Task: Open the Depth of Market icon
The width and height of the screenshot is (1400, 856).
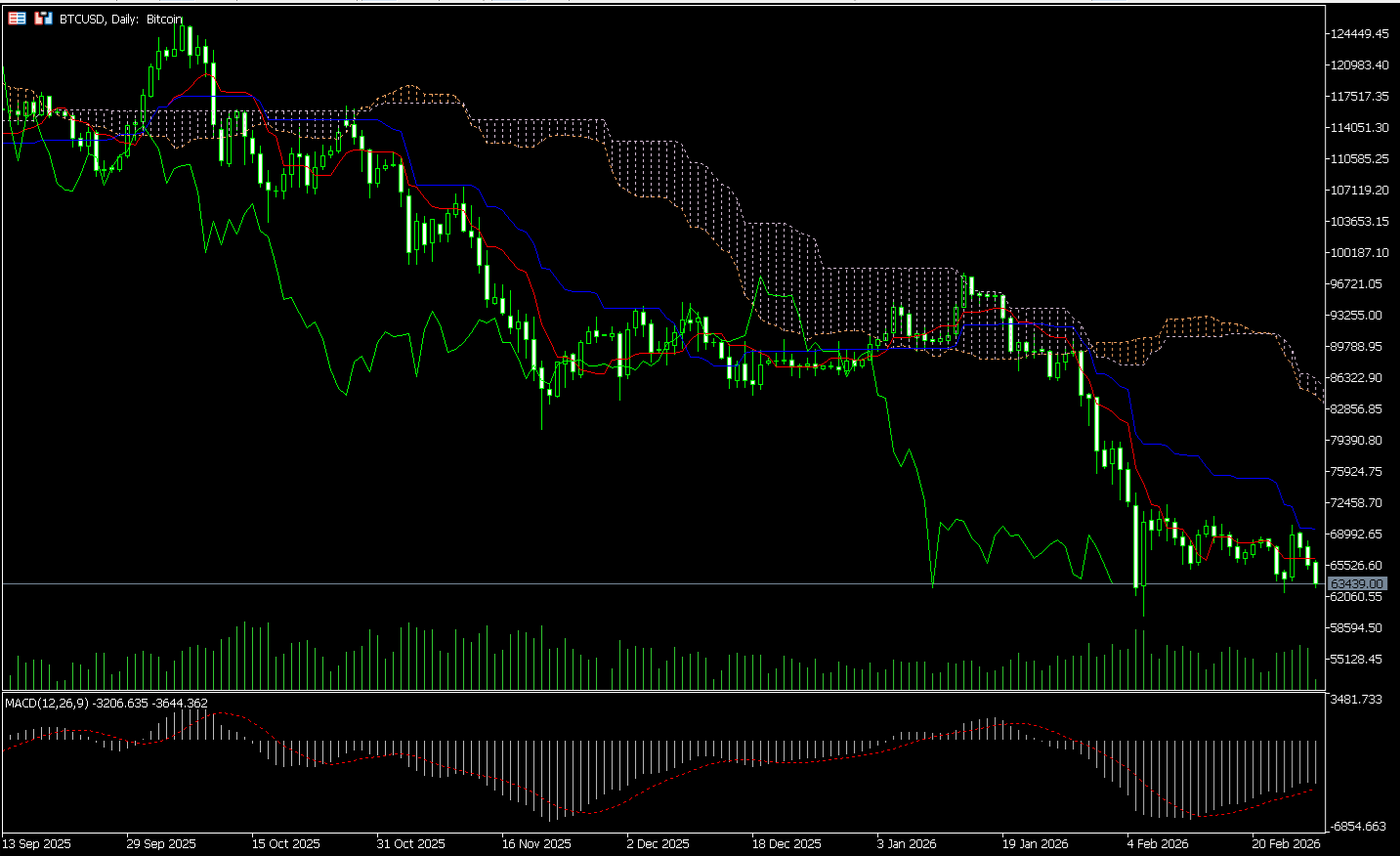Action: pos(43,19)
